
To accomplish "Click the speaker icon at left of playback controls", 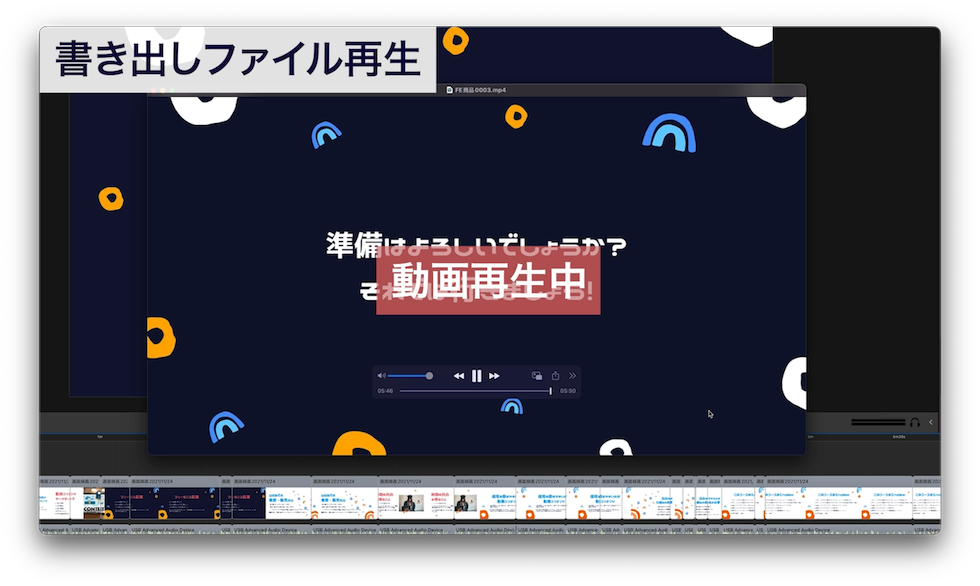I will (x=382, y=375).
